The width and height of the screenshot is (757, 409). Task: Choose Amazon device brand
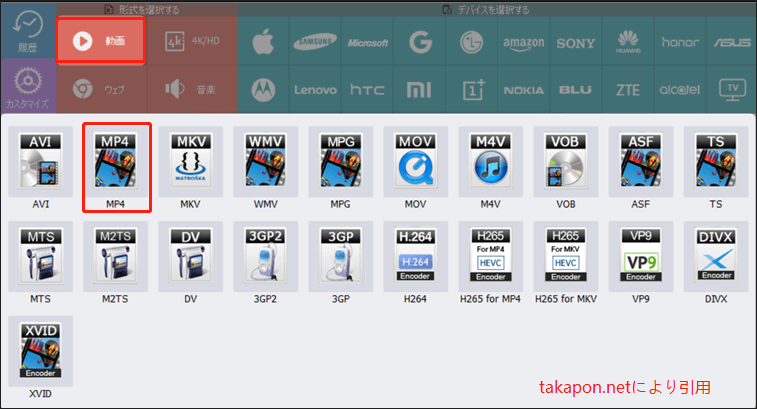click(x=524, y=42)
